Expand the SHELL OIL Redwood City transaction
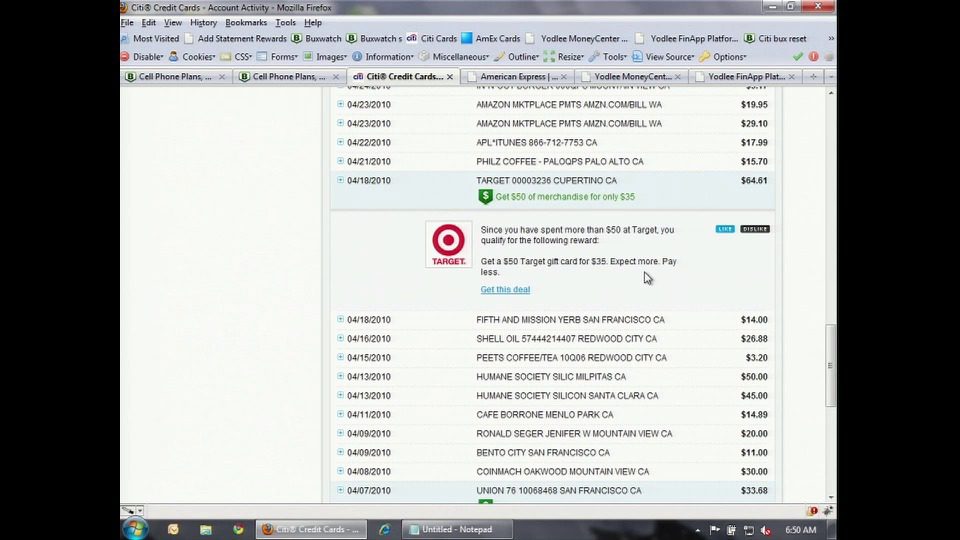The height and width of the screenshot is (540, 960). click(x=340, y=338)
